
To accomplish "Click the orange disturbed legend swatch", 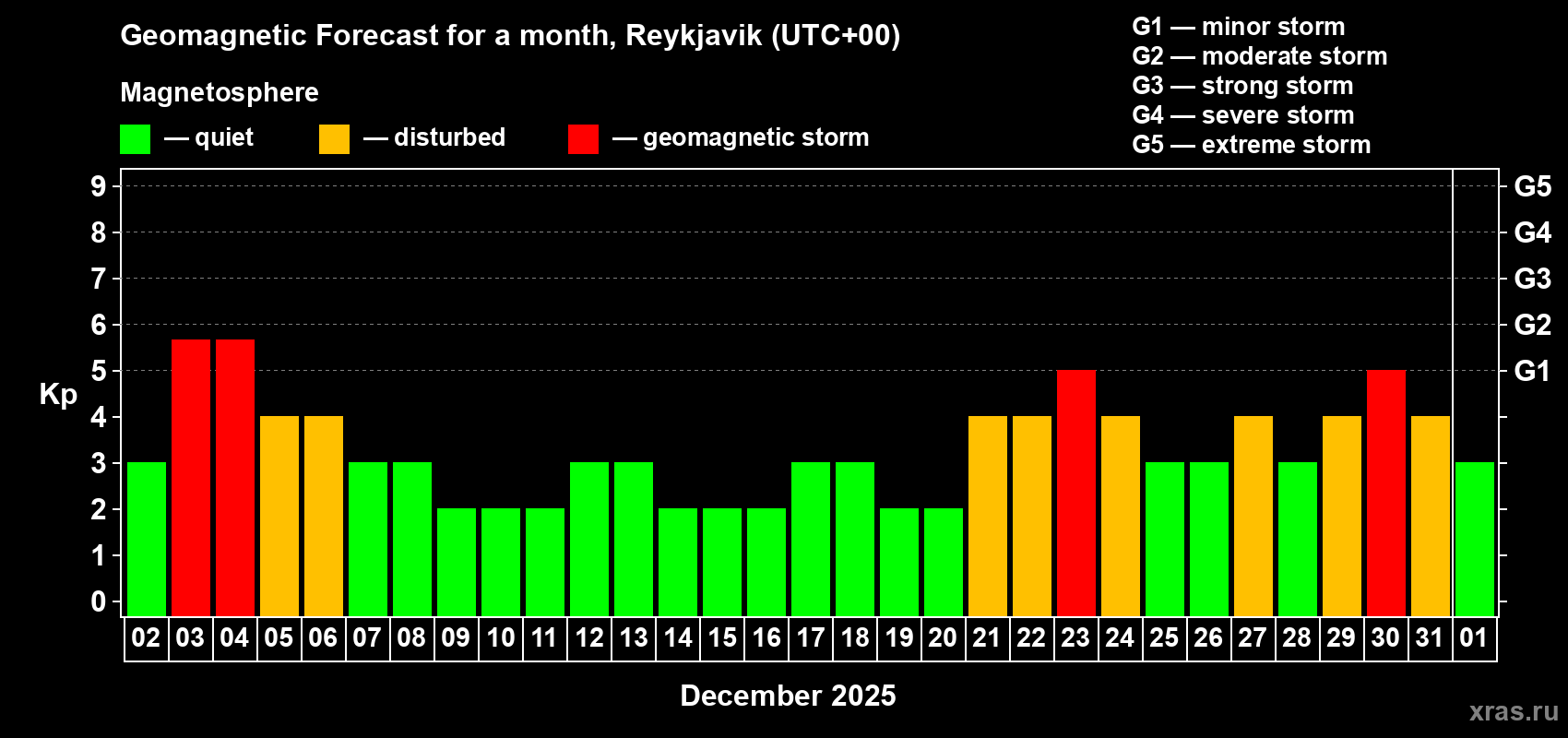I will click(334, 139).
